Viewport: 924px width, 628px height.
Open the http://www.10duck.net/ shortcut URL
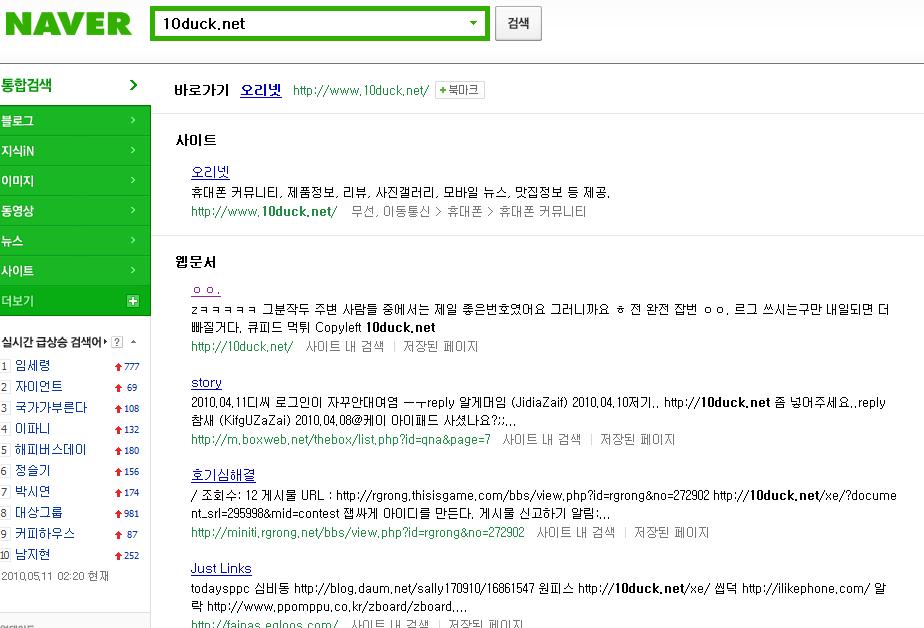point(361,90)
